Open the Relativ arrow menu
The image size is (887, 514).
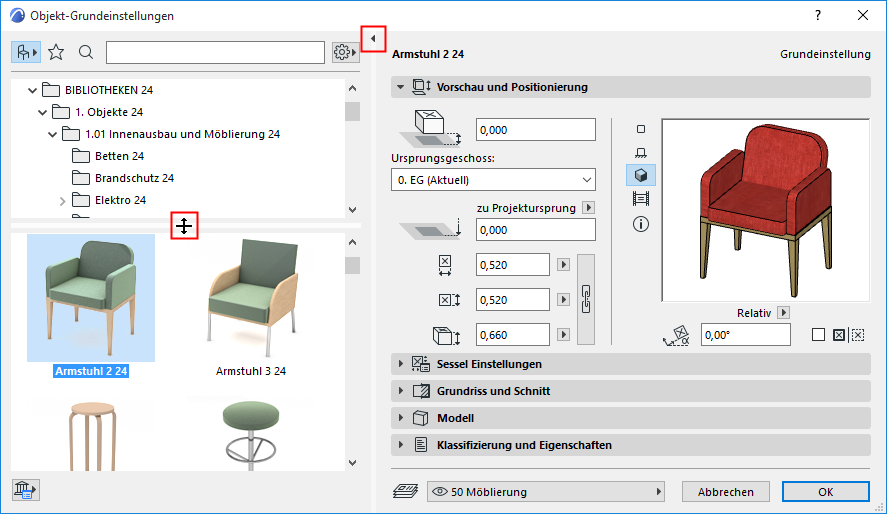[783, 313]
